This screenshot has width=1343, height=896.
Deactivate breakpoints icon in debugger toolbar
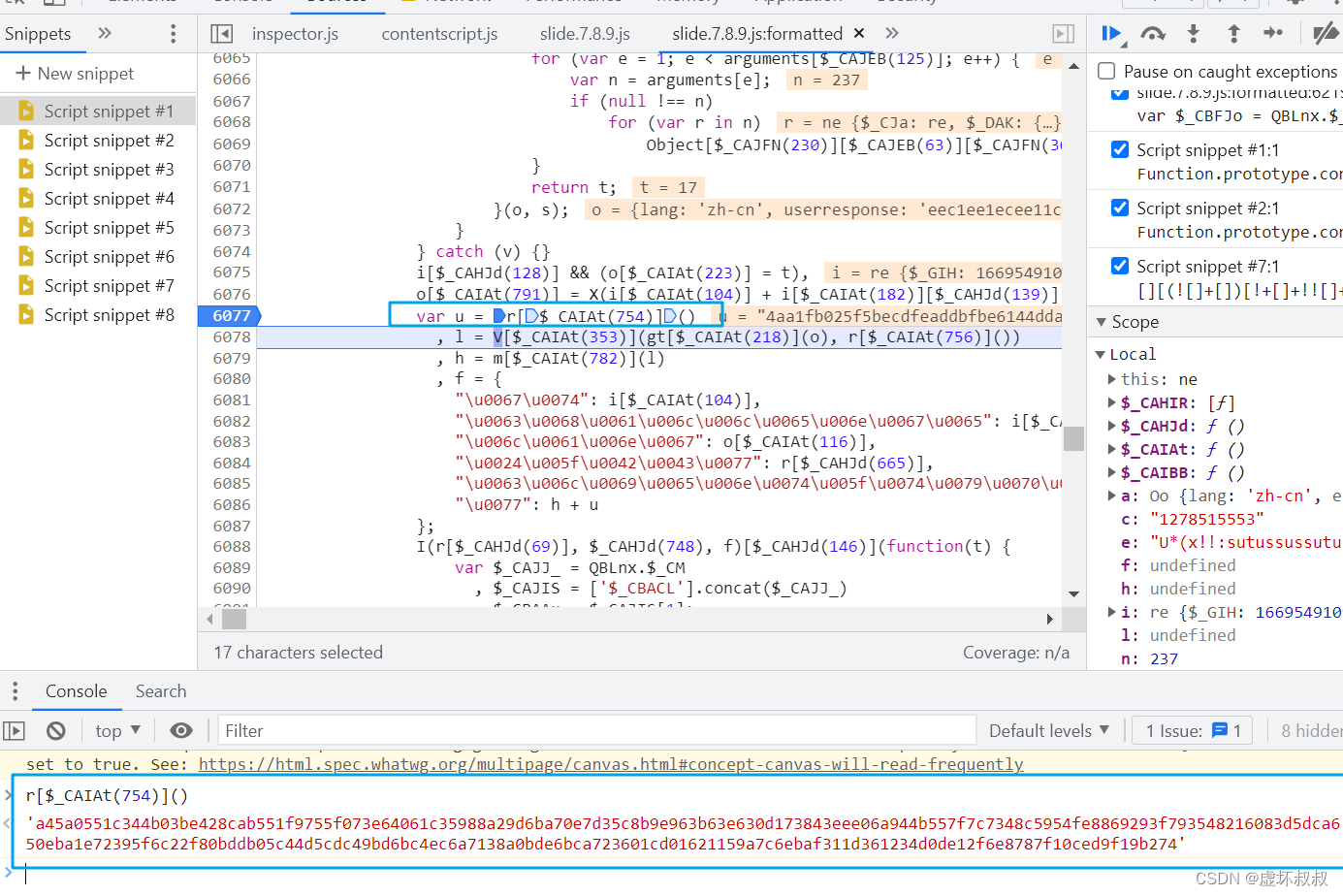[1325, 34]
